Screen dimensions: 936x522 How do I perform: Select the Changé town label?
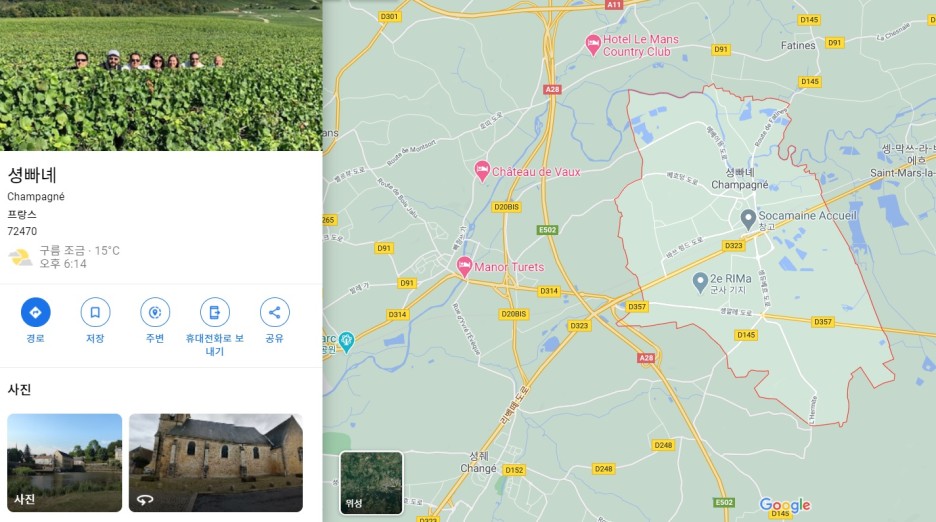(x=478, y=468)
